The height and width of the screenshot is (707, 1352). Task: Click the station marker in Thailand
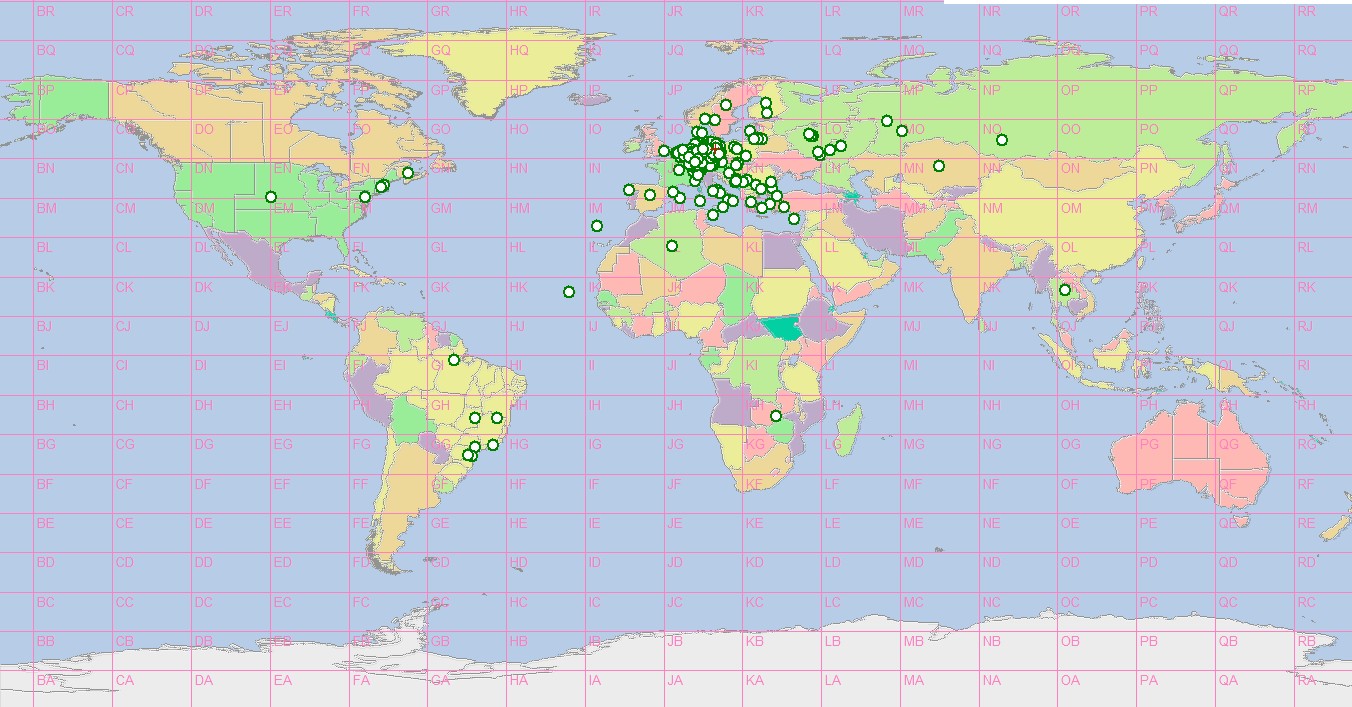(x=1065, y=290)
